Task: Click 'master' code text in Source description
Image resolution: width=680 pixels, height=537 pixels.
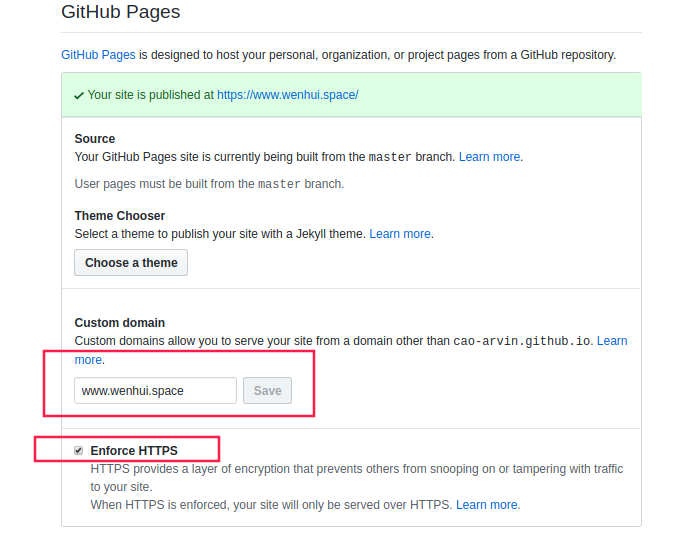Action: 389,157
